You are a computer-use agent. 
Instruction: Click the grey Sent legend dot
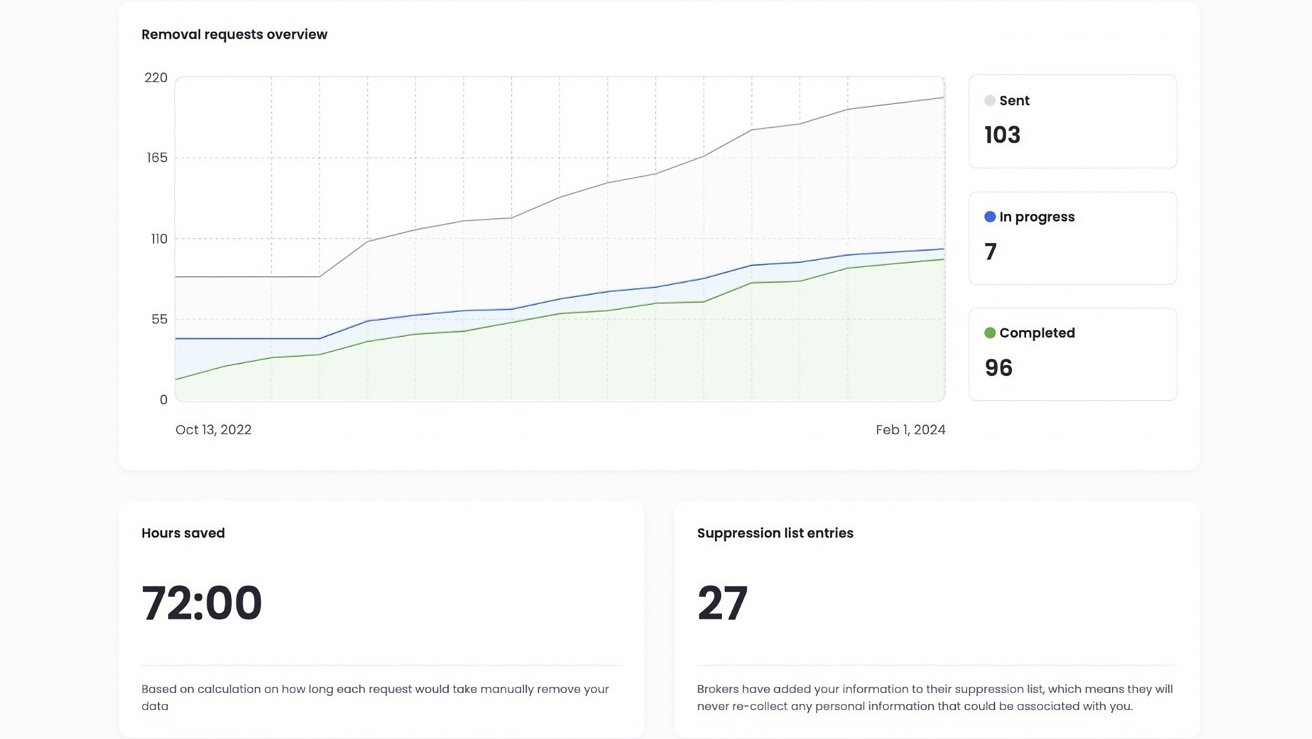point(990,101)
